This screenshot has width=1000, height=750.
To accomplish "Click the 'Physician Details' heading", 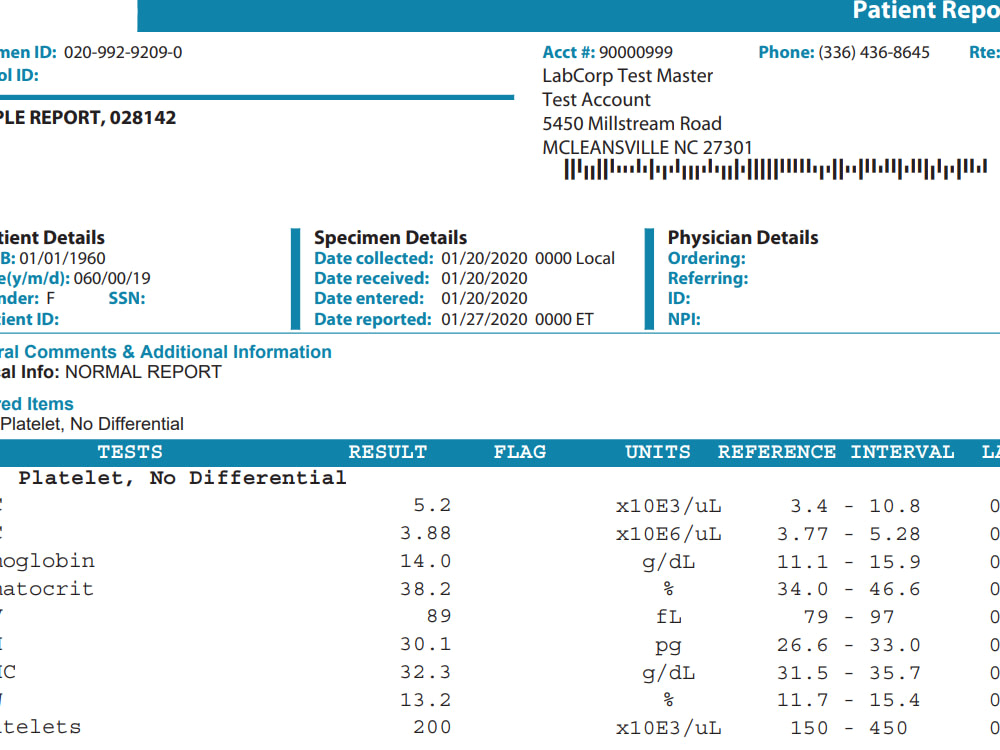I will pos(743,238).
